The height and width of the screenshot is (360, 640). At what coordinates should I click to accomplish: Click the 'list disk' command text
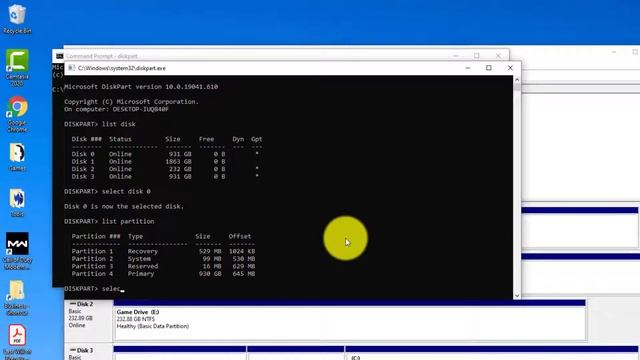[119, 124]
